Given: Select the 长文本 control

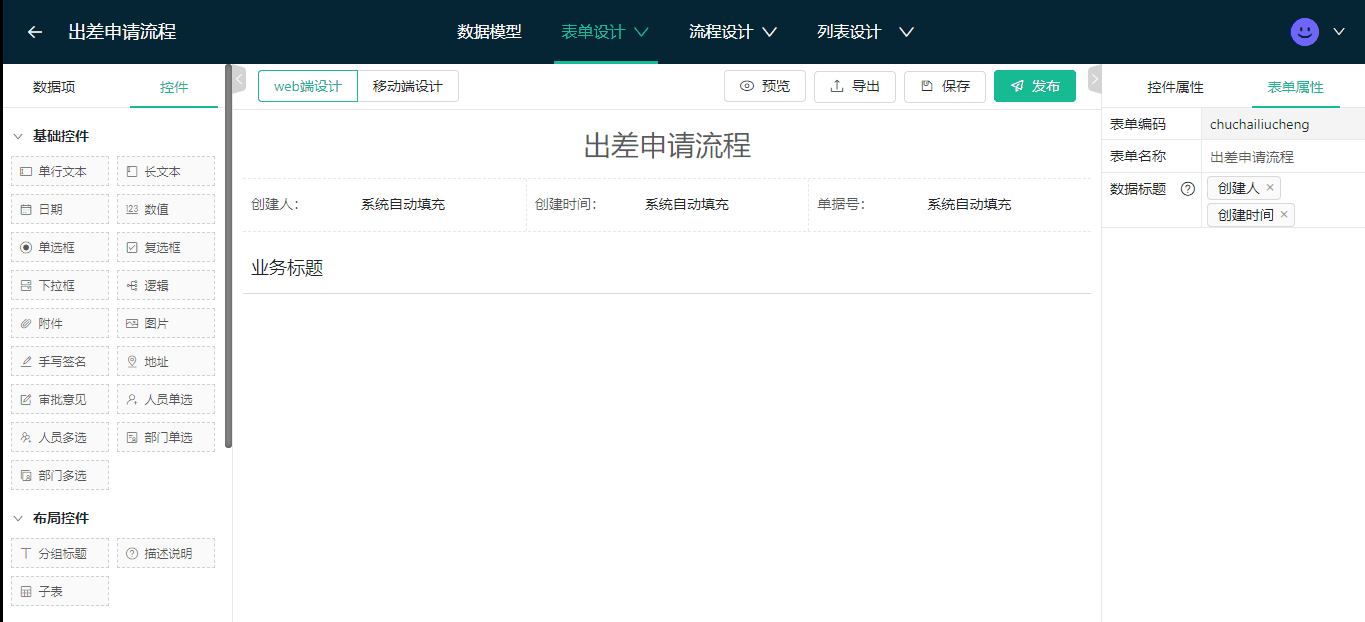Looking at the screenshot, I should (166, 171).
